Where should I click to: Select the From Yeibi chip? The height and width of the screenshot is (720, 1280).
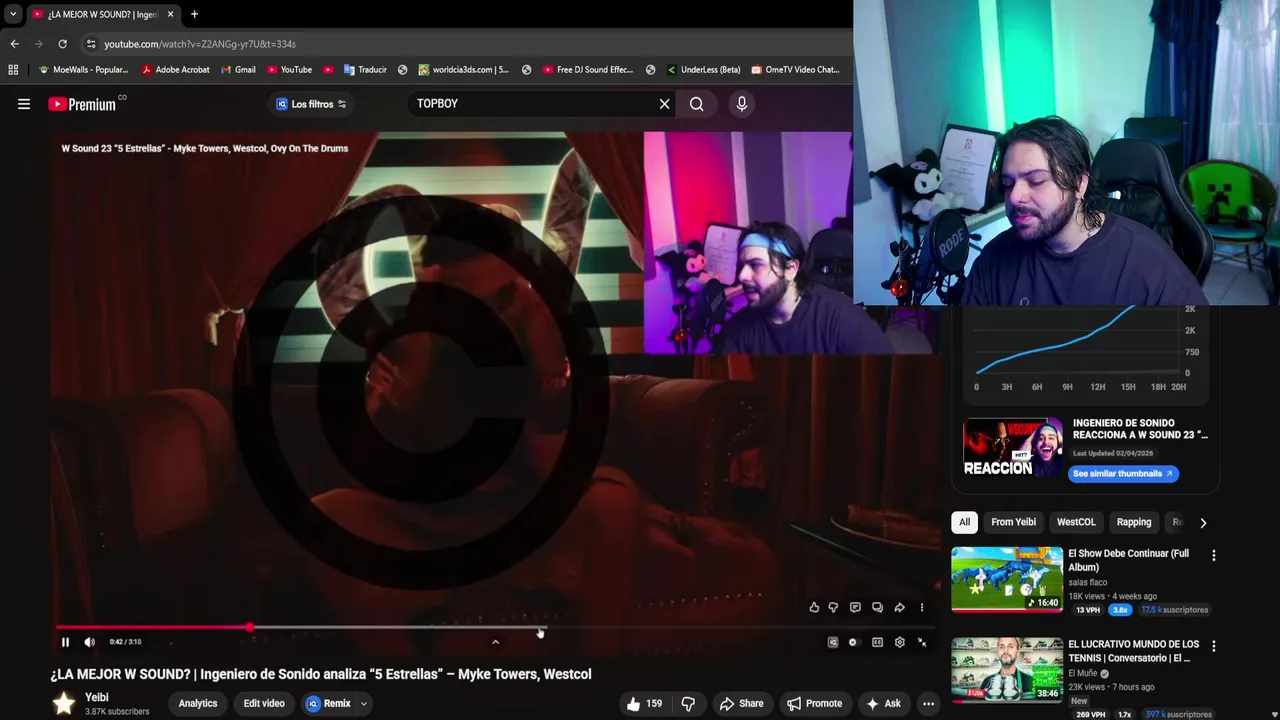click(1013, 522)
